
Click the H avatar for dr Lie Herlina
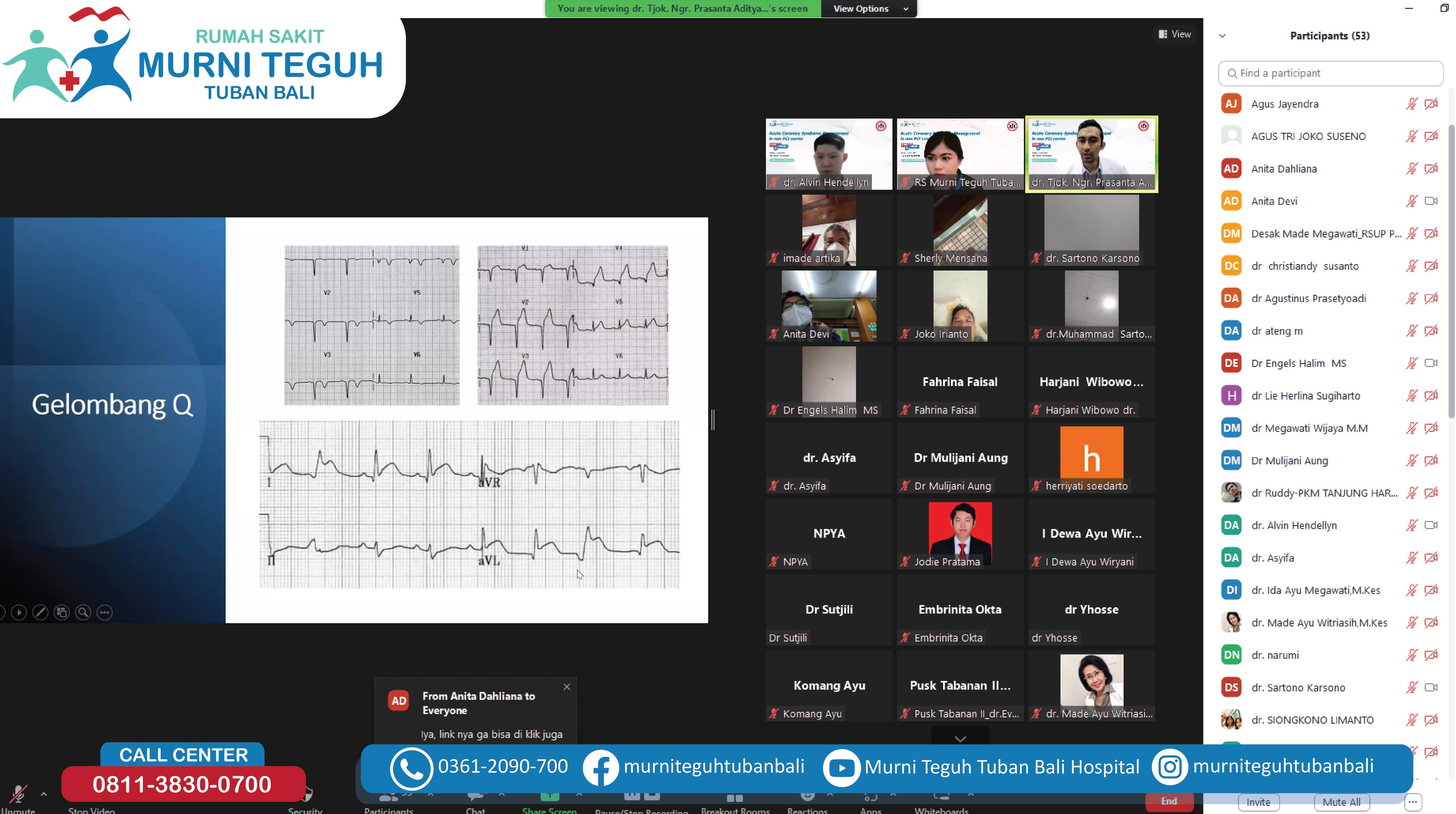(x=1231, y=396)
